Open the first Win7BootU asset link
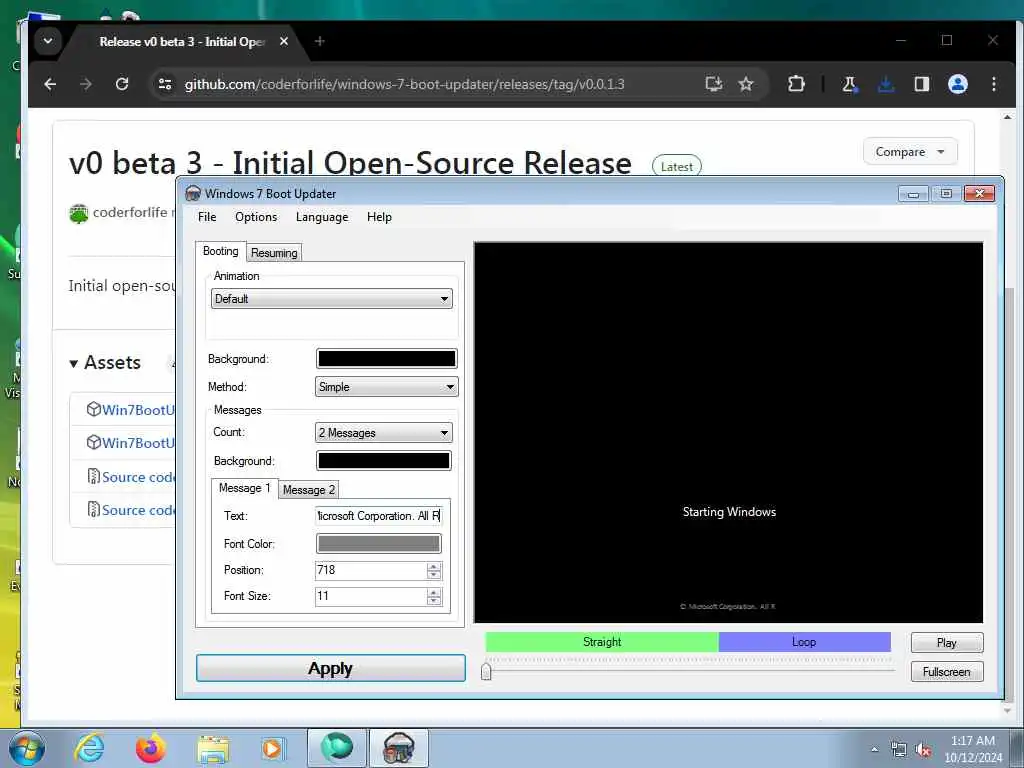 point(138,409)
